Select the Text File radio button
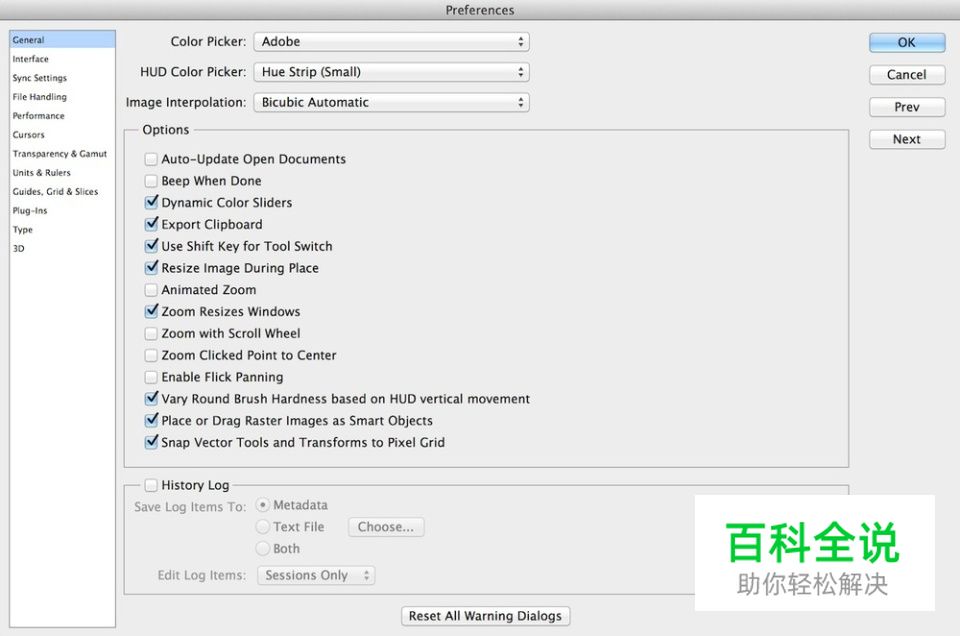Screen dimensions: 960x636 point(262,526)
